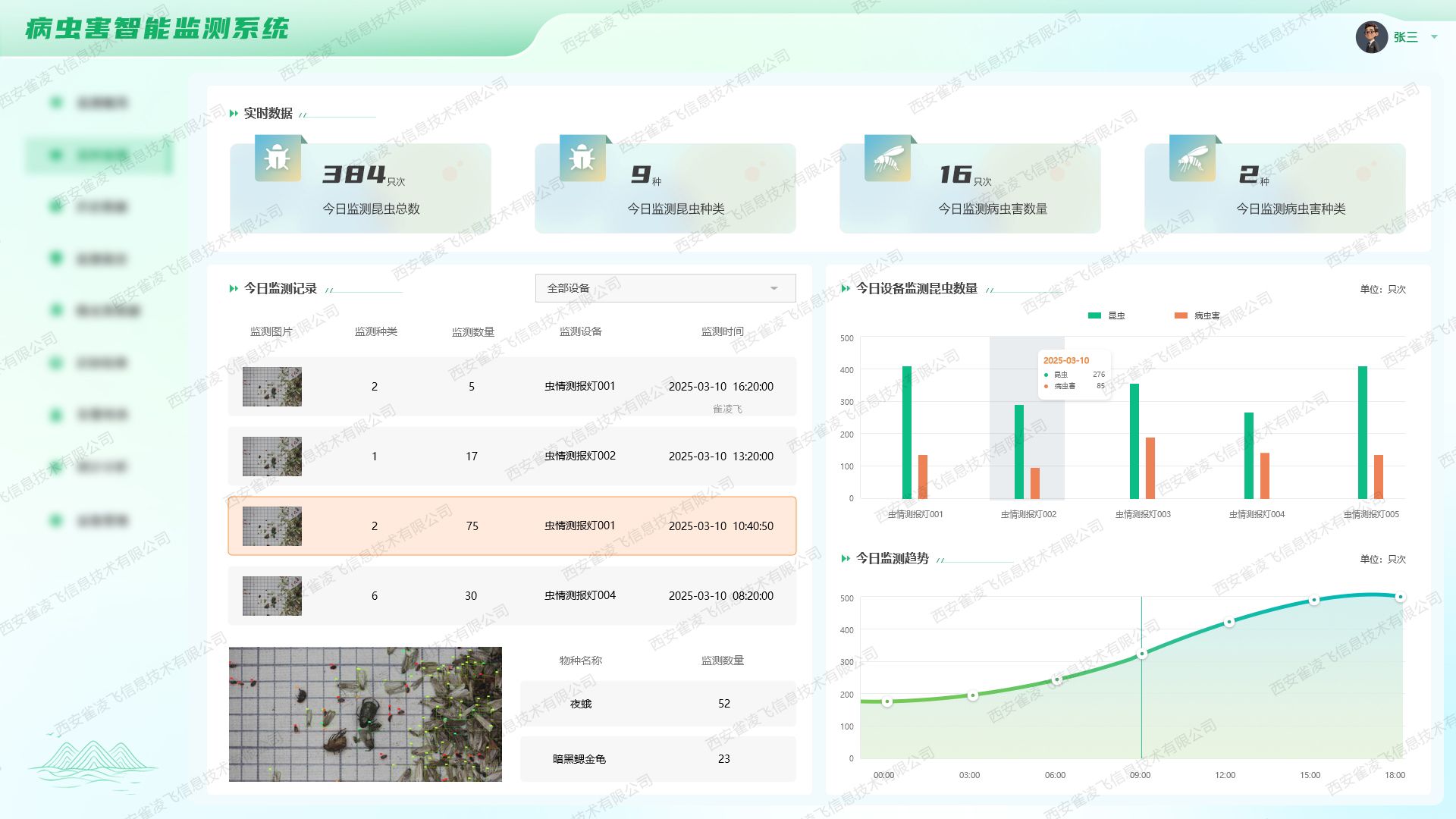Click thumbnail of the 16:20:00 monitoring record
Image resolution: width=1456 pixels, height=819 pixels.
pos(272,387)
